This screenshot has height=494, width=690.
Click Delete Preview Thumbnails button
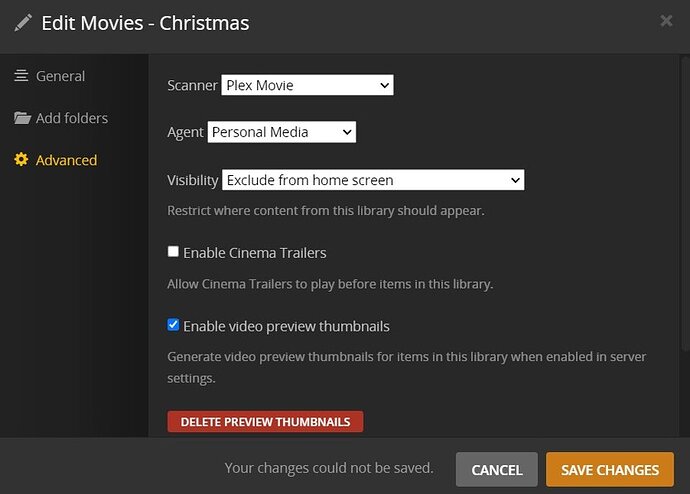point(265,421)
